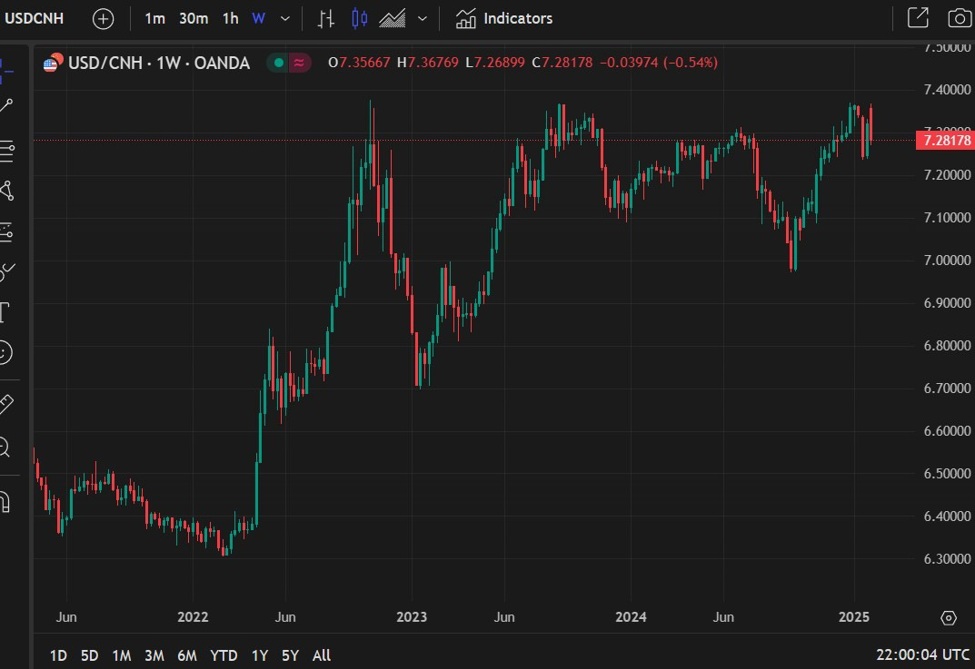Screen dimensions: 975x669
Task: Select the zoom-in magnifier tool
Action: [x=10, y=447]
